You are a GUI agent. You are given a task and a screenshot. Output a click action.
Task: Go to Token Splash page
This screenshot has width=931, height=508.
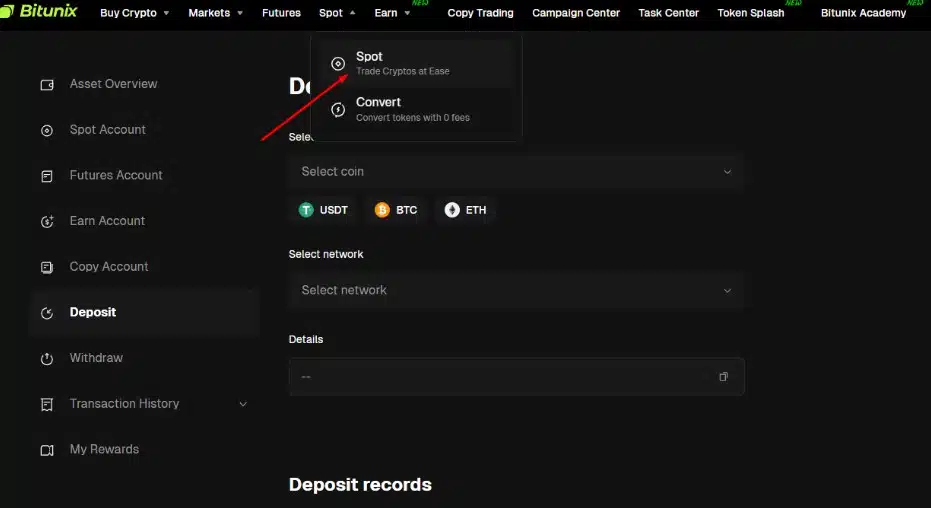point(750,12)
